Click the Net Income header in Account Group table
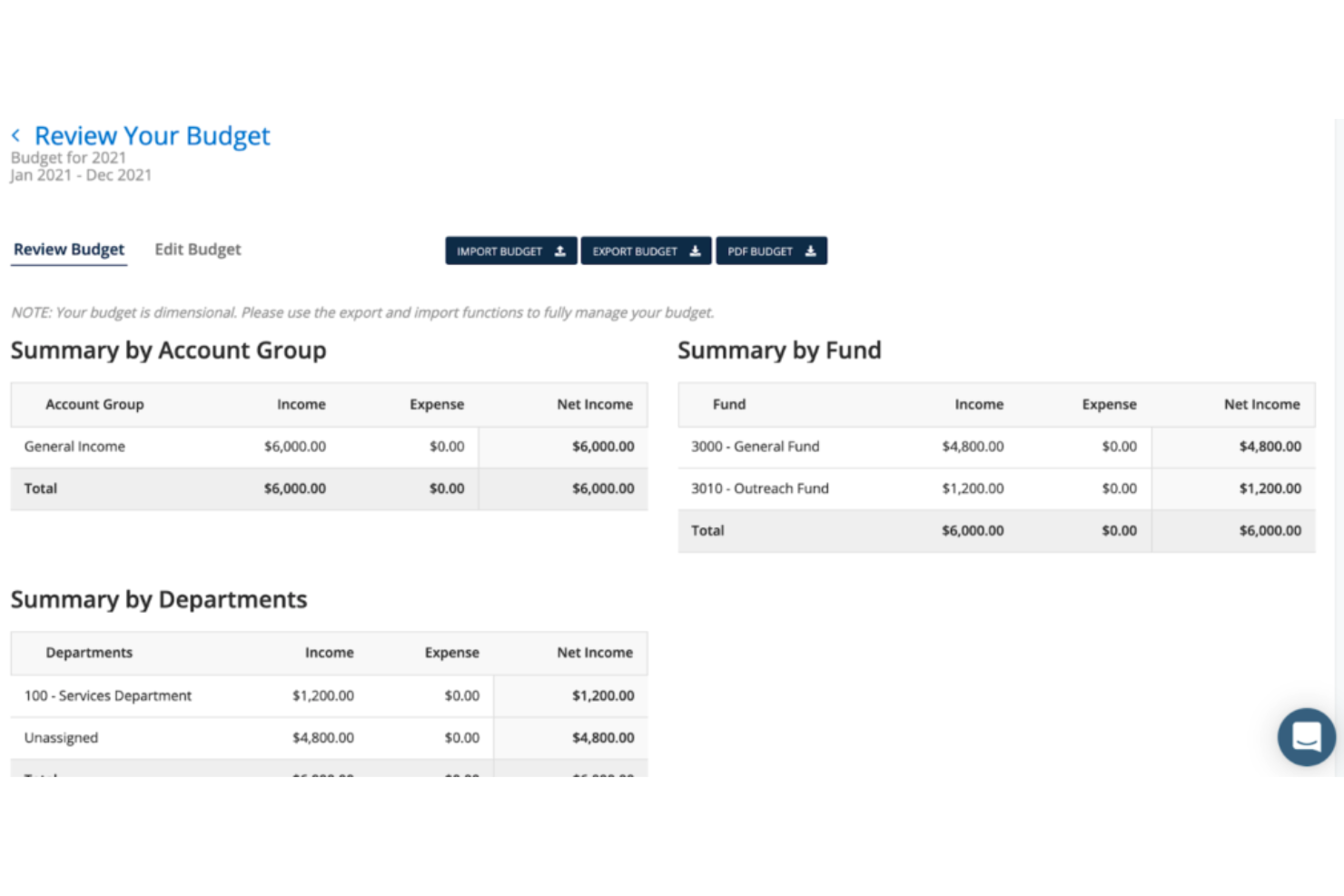 tap(595, 404)
